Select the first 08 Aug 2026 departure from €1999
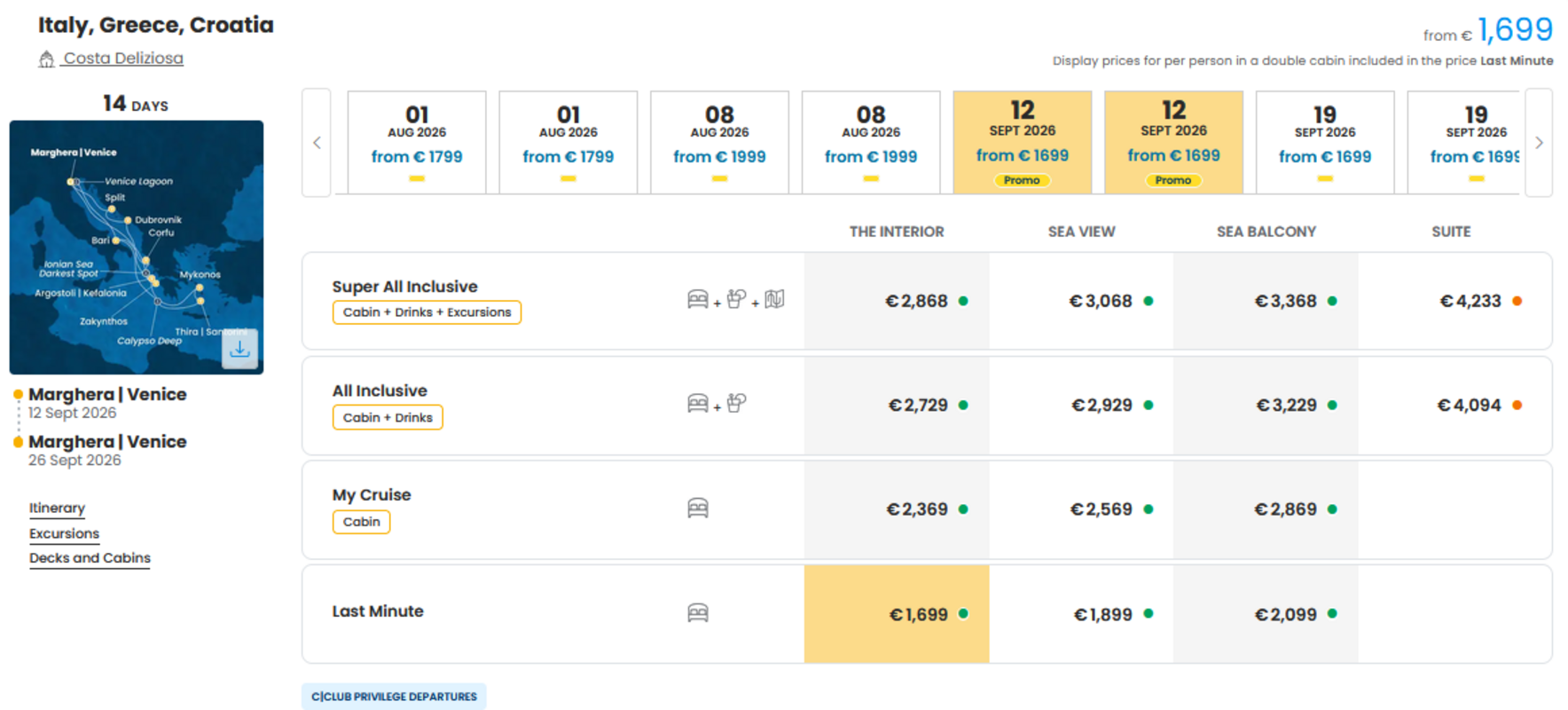Image resolution: width=1568 pixels, height=710 pixels. coord(719,142)
